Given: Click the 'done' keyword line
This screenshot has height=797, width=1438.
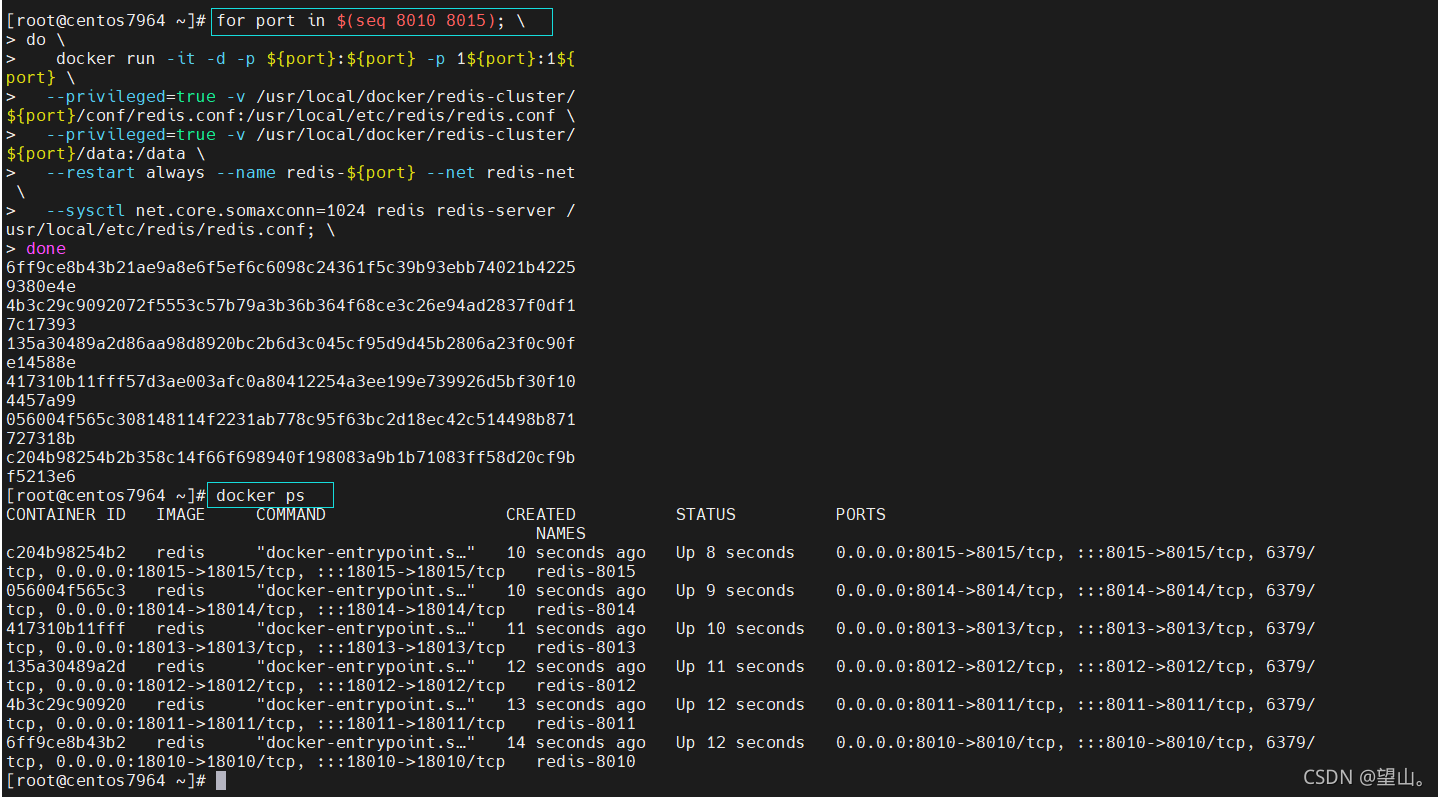Looking at the screenshot, I should 46,249.
